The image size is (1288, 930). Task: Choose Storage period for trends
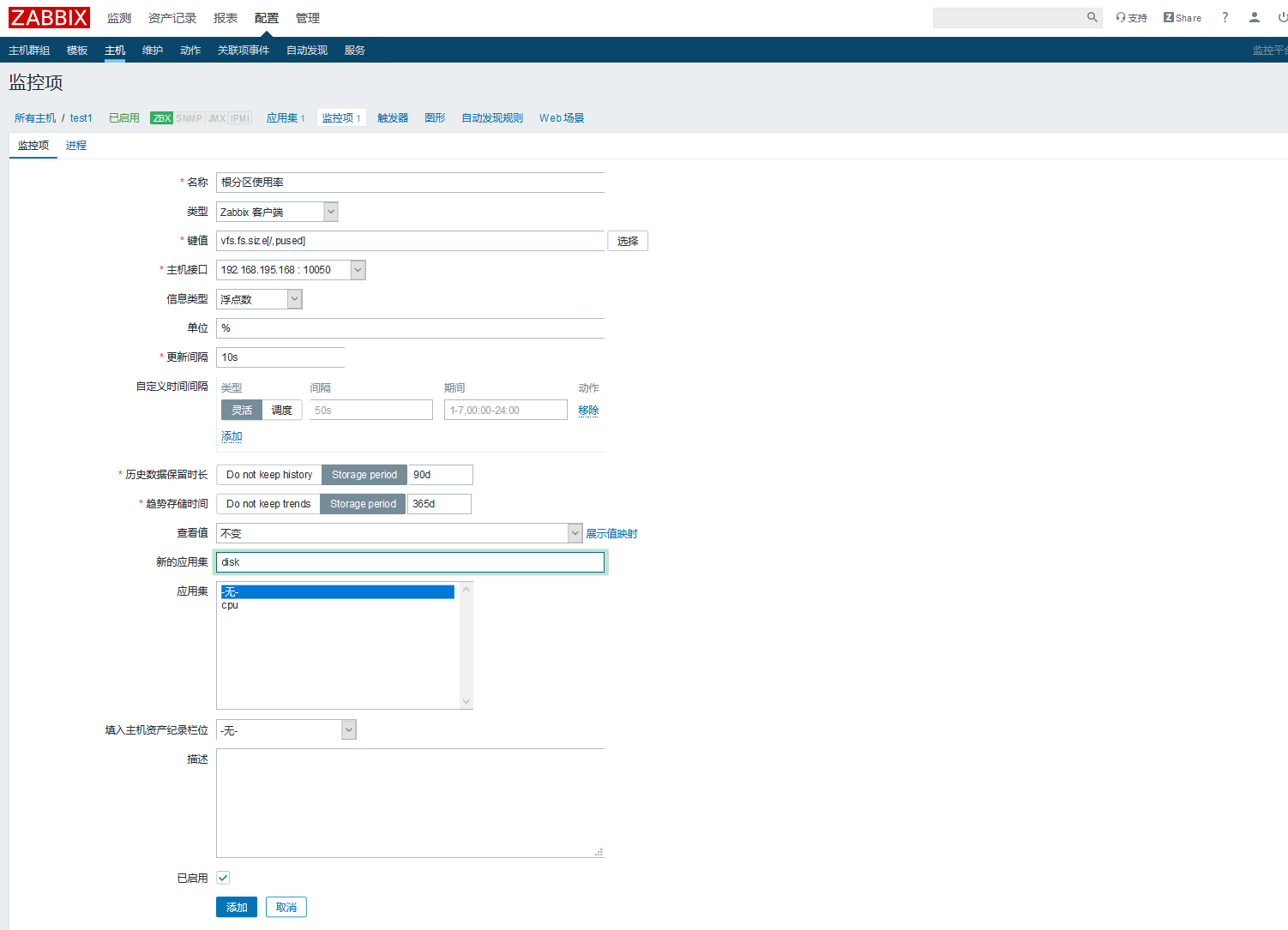click(x=363, y=504)
